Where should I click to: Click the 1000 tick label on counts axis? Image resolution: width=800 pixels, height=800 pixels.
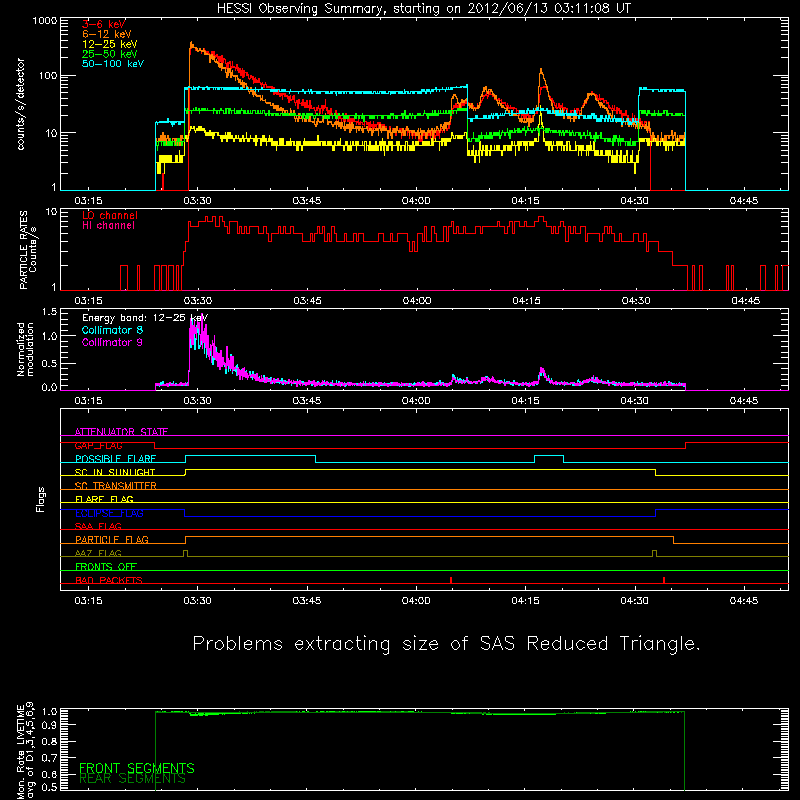click(x=45, y=21)
